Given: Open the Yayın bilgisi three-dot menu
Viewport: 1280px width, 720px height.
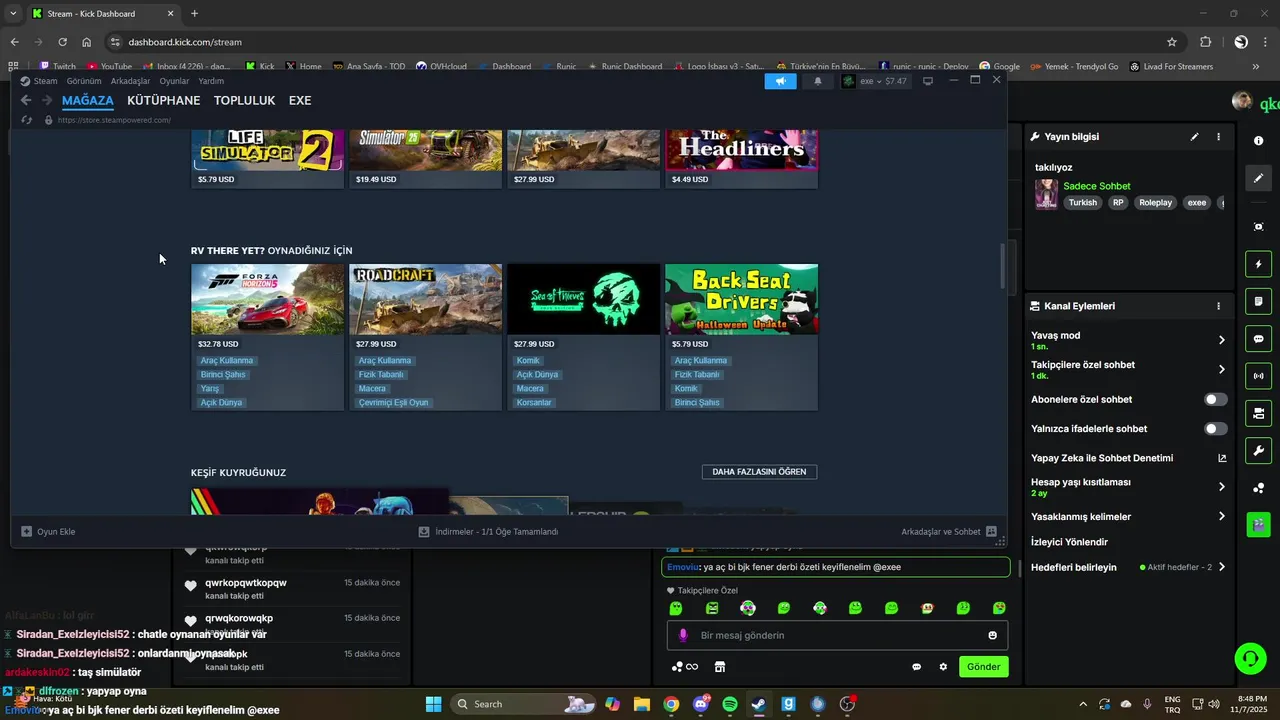Looking at the screenshot, I should 1218,136.
